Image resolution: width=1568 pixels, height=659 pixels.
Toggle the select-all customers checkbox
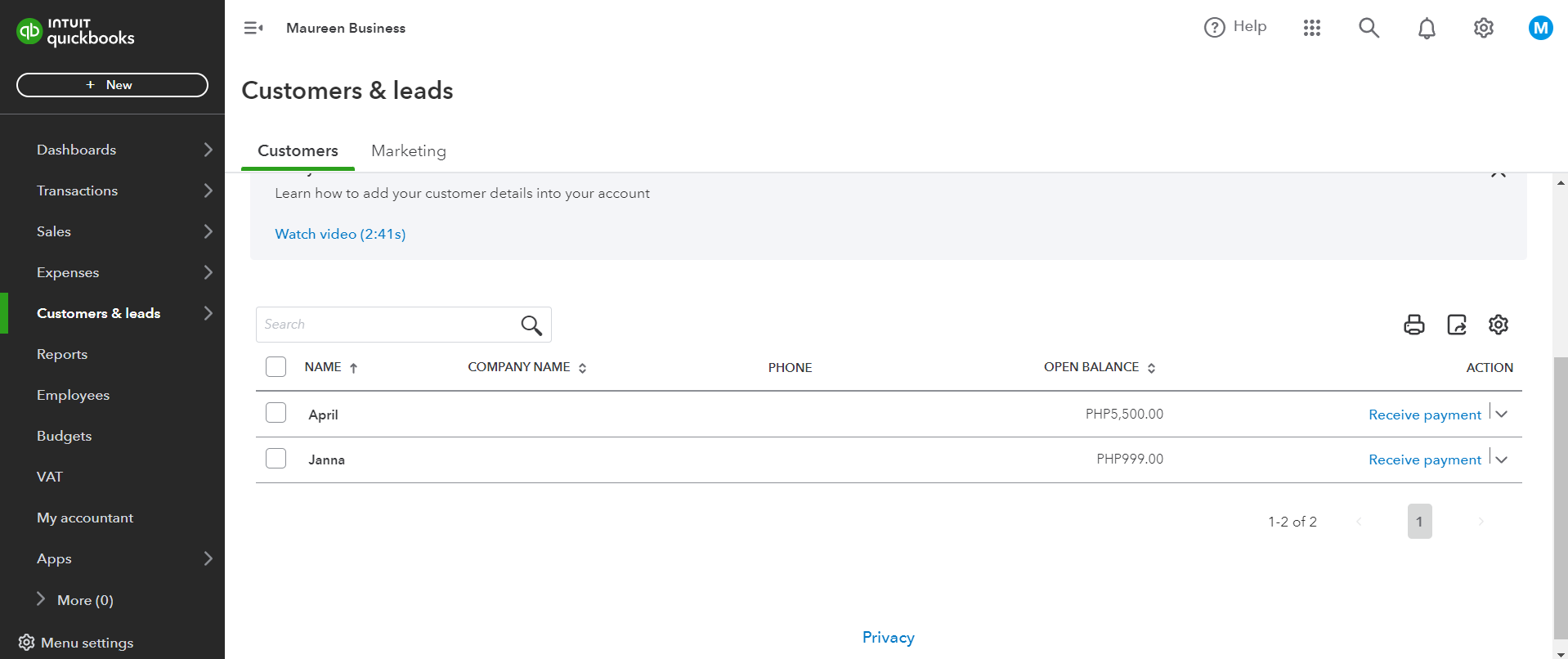click(x=276, y=367)
